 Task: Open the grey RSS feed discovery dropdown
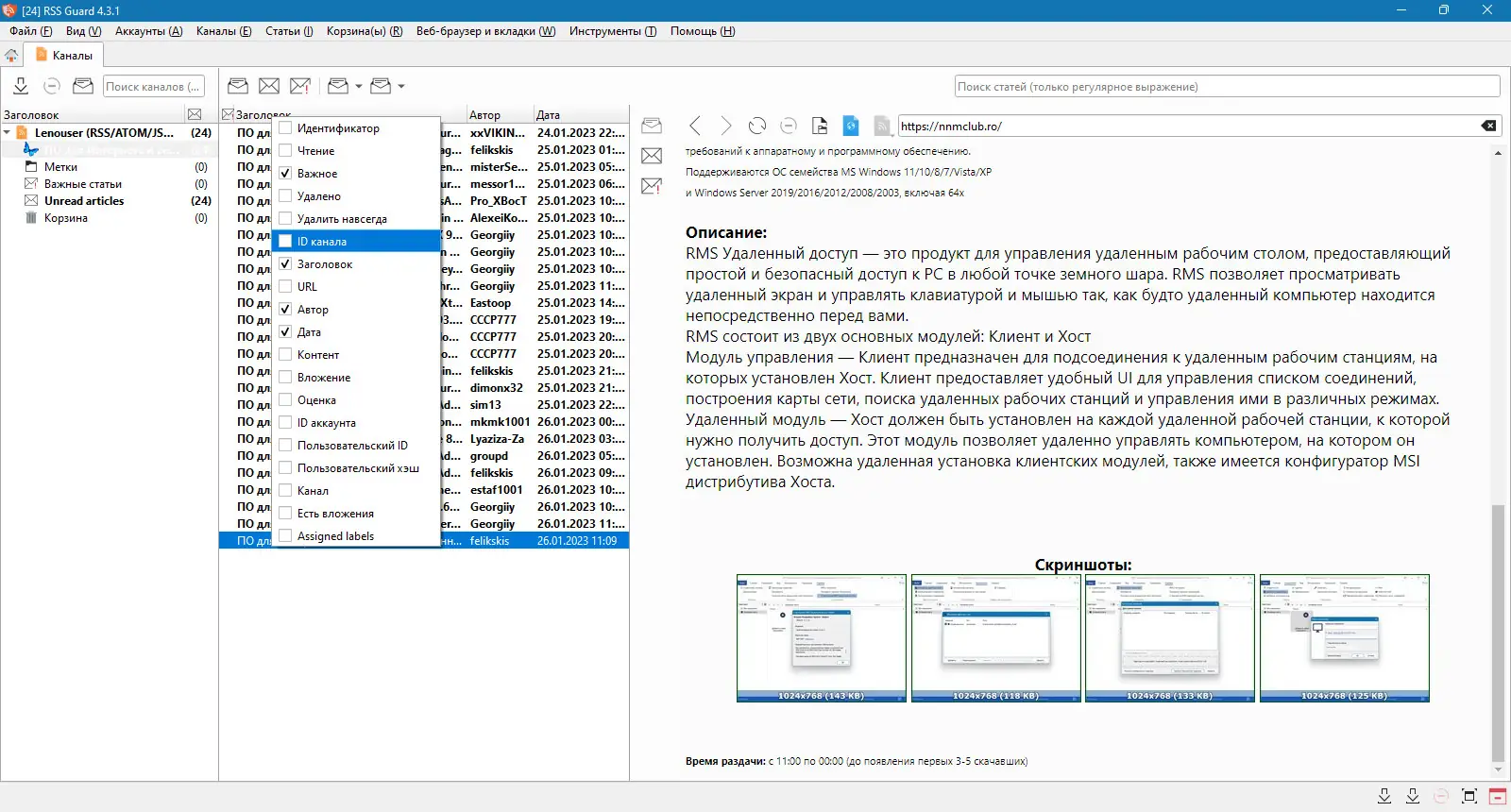(882, 126)
